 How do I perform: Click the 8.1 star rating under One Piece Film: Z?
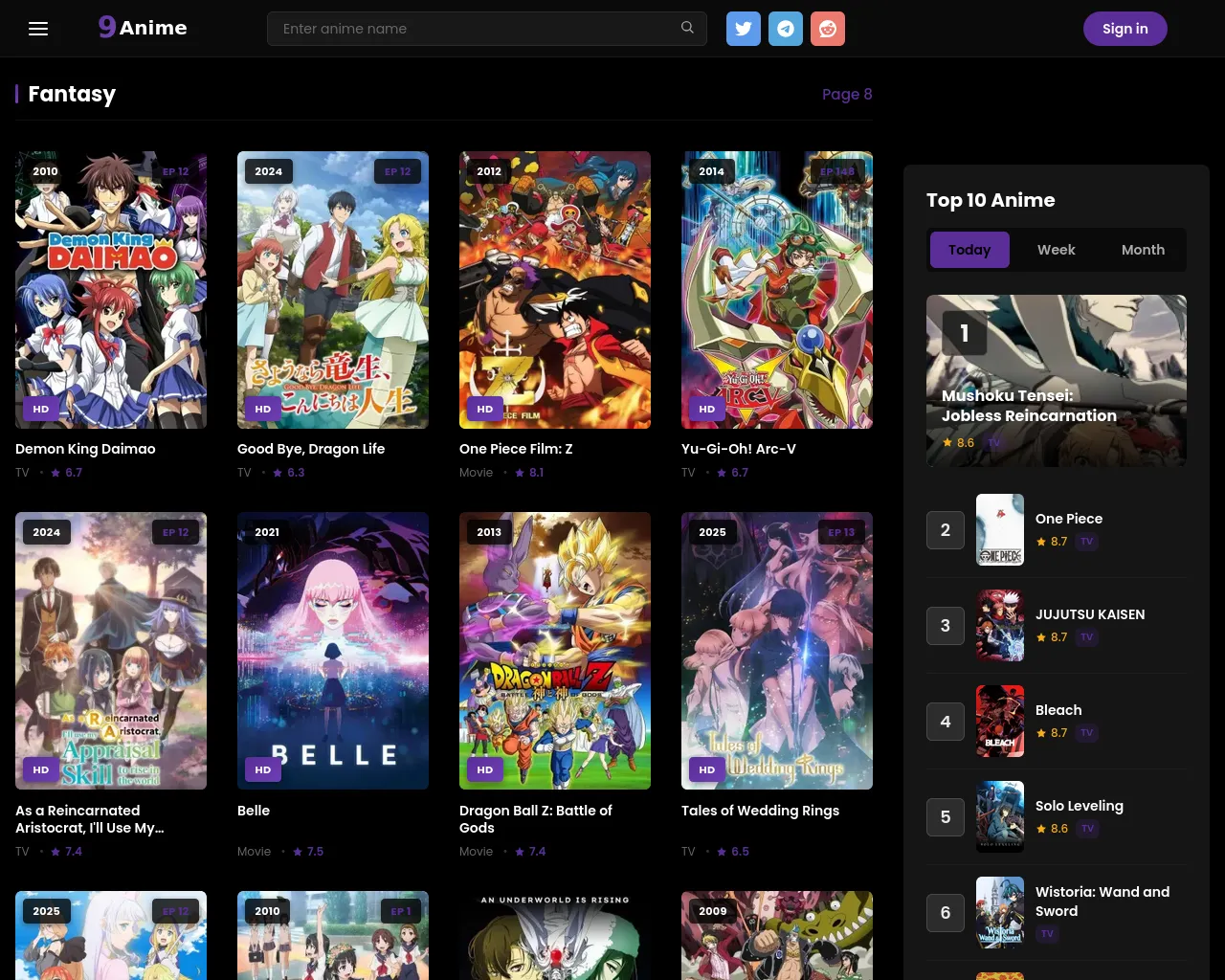(529, 473)
